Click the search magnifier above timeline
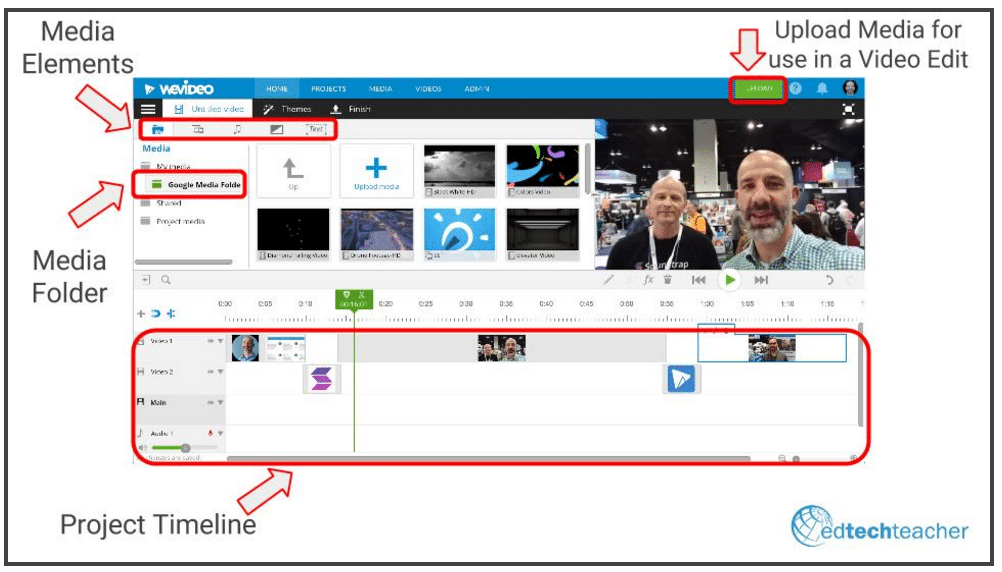 (x=166, y=280)
